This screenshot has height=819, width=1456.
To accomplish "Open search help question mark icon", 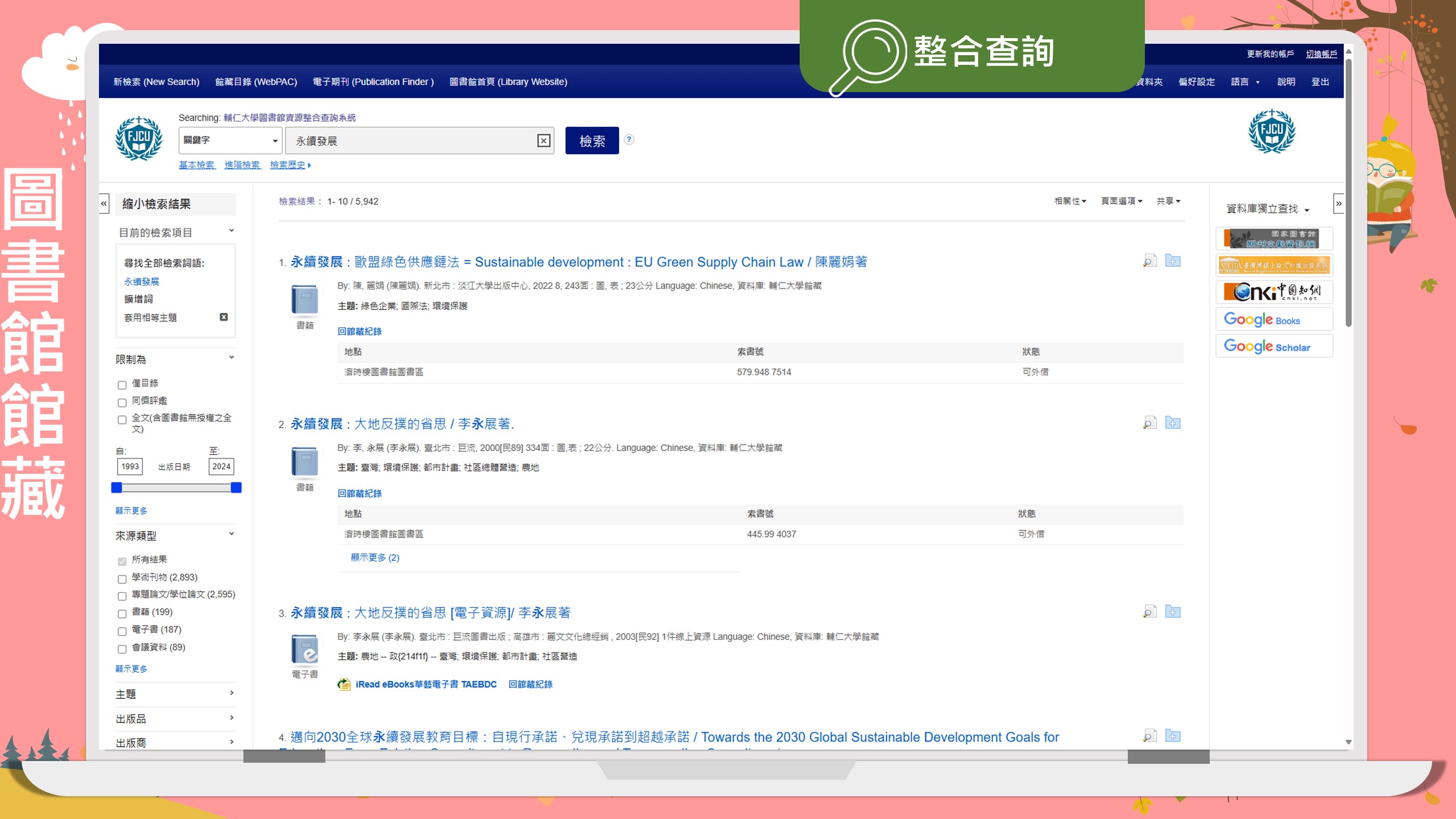I will pos(629,140).
